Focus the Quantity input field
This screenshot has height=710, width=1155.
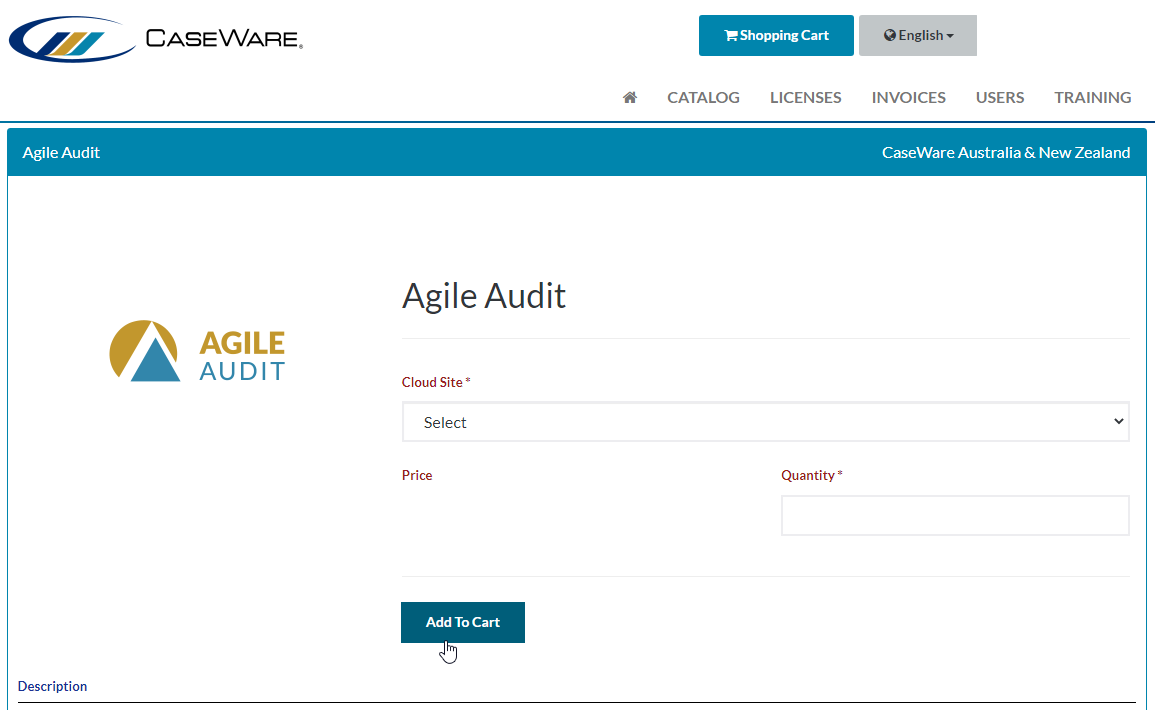[955, 516]
